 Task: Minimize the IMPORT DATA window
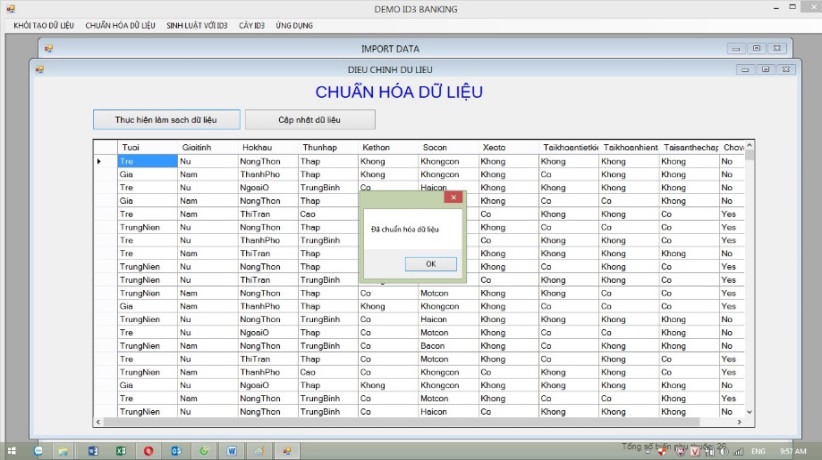736,49
